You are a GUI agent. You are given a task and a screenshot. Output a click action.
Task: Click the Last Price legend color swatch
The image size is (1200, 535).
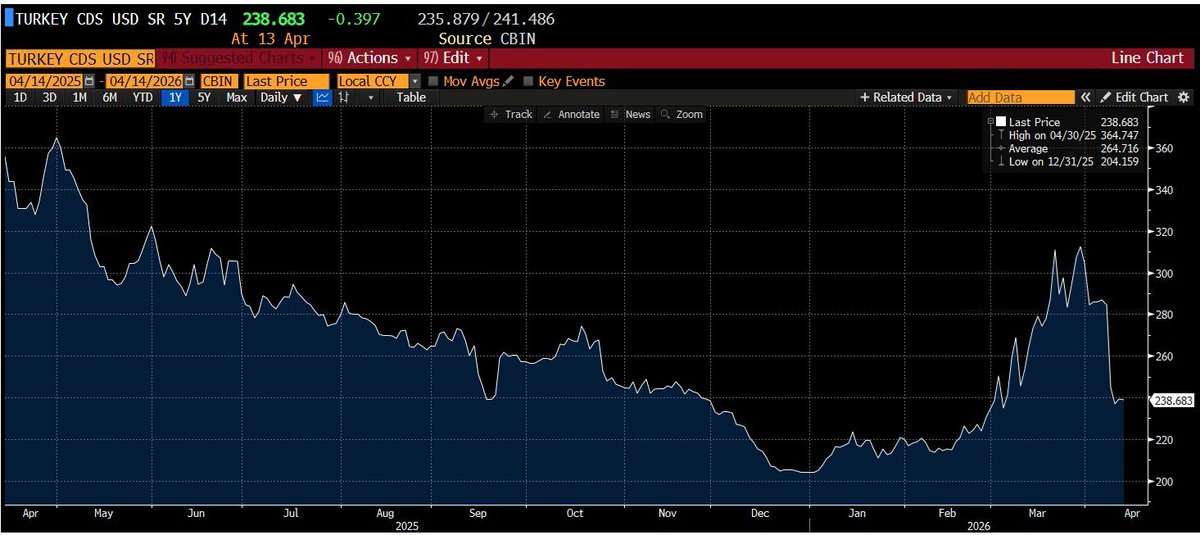click(x=1000, y=120)
